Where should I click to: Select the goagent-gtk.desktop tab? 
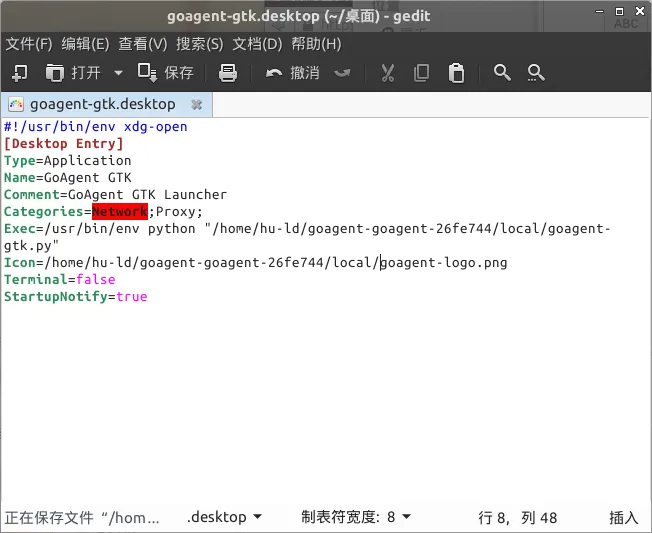tap(107, 104)
